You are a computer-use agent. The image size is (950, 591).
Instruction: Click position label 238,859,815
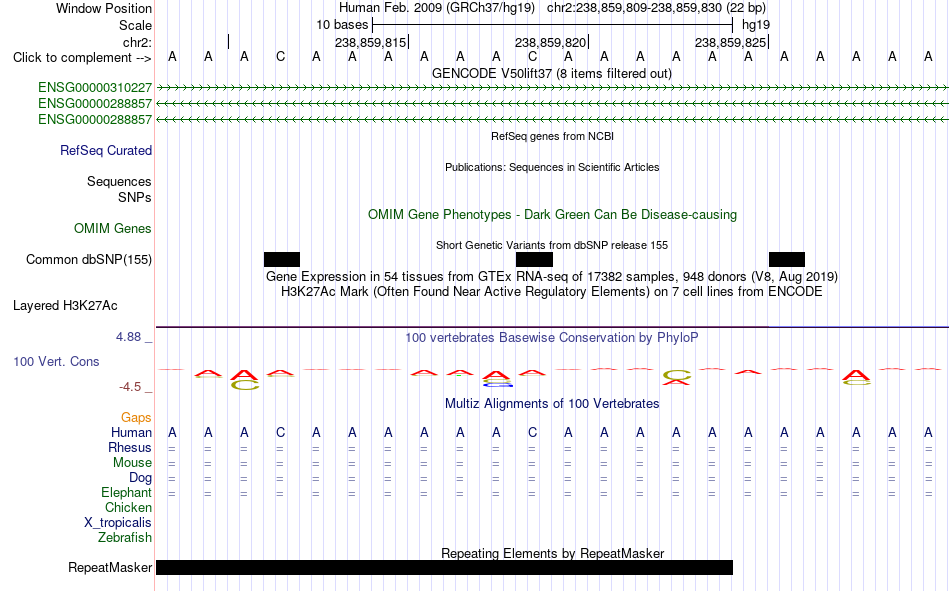370,42
